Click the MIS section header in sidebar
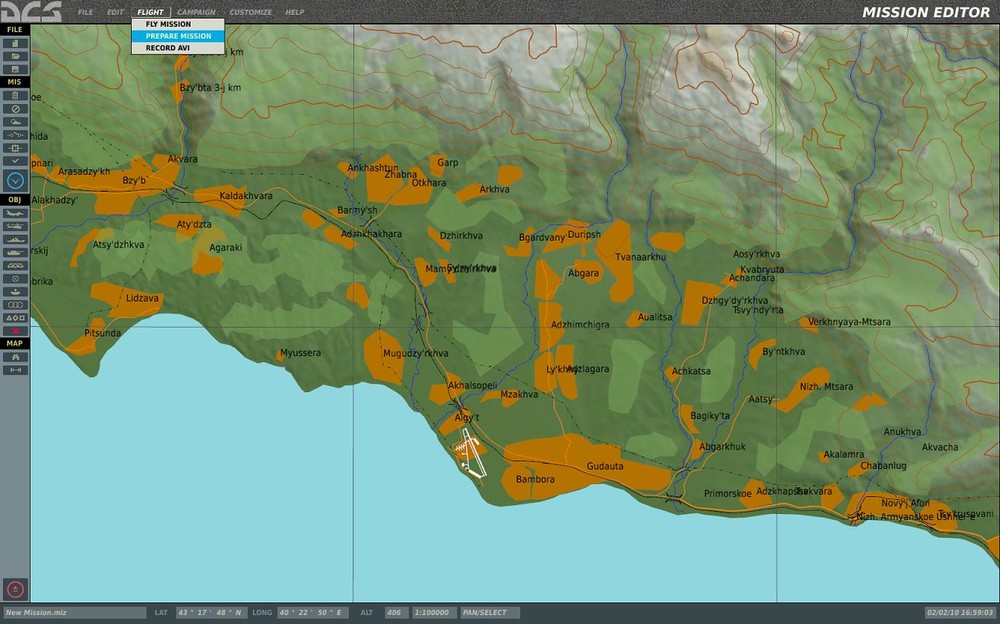The image size is (1000, 624). pos(15,82)
